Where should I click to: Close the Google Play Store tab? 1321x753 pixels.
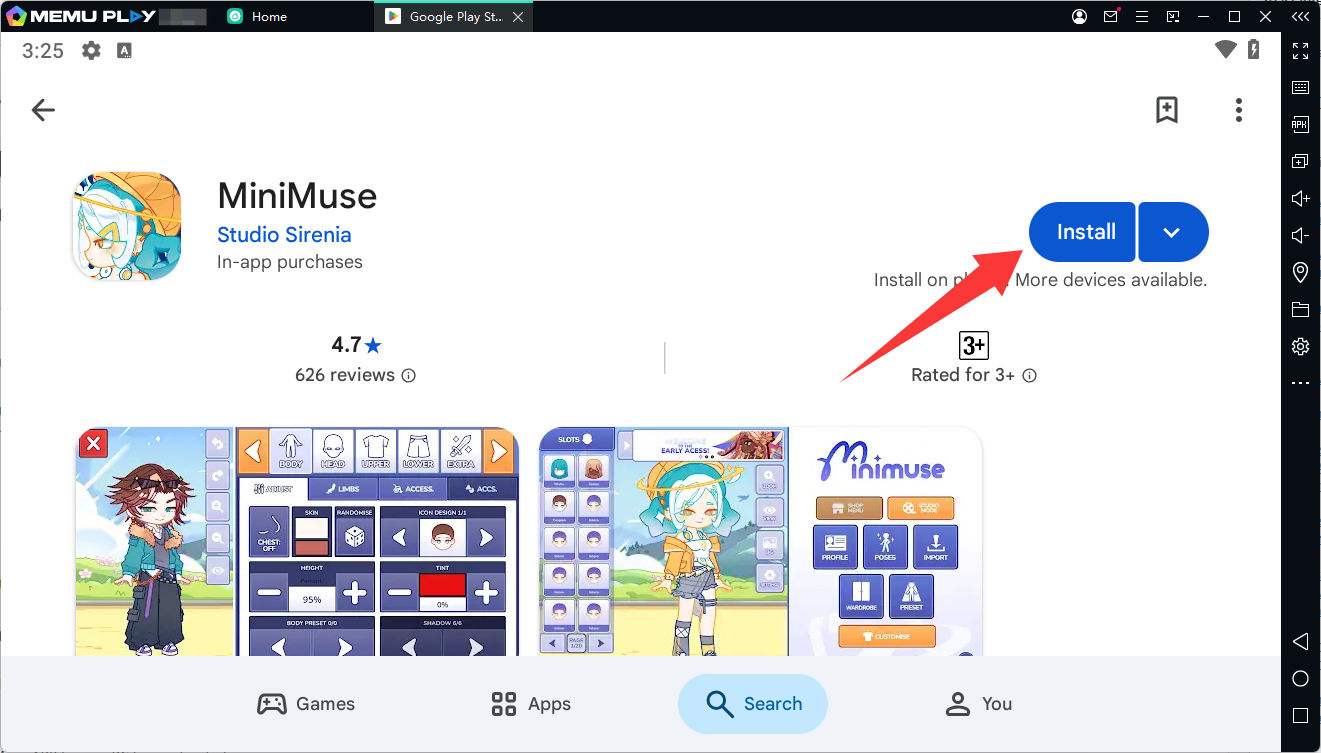tap(520, 16)
